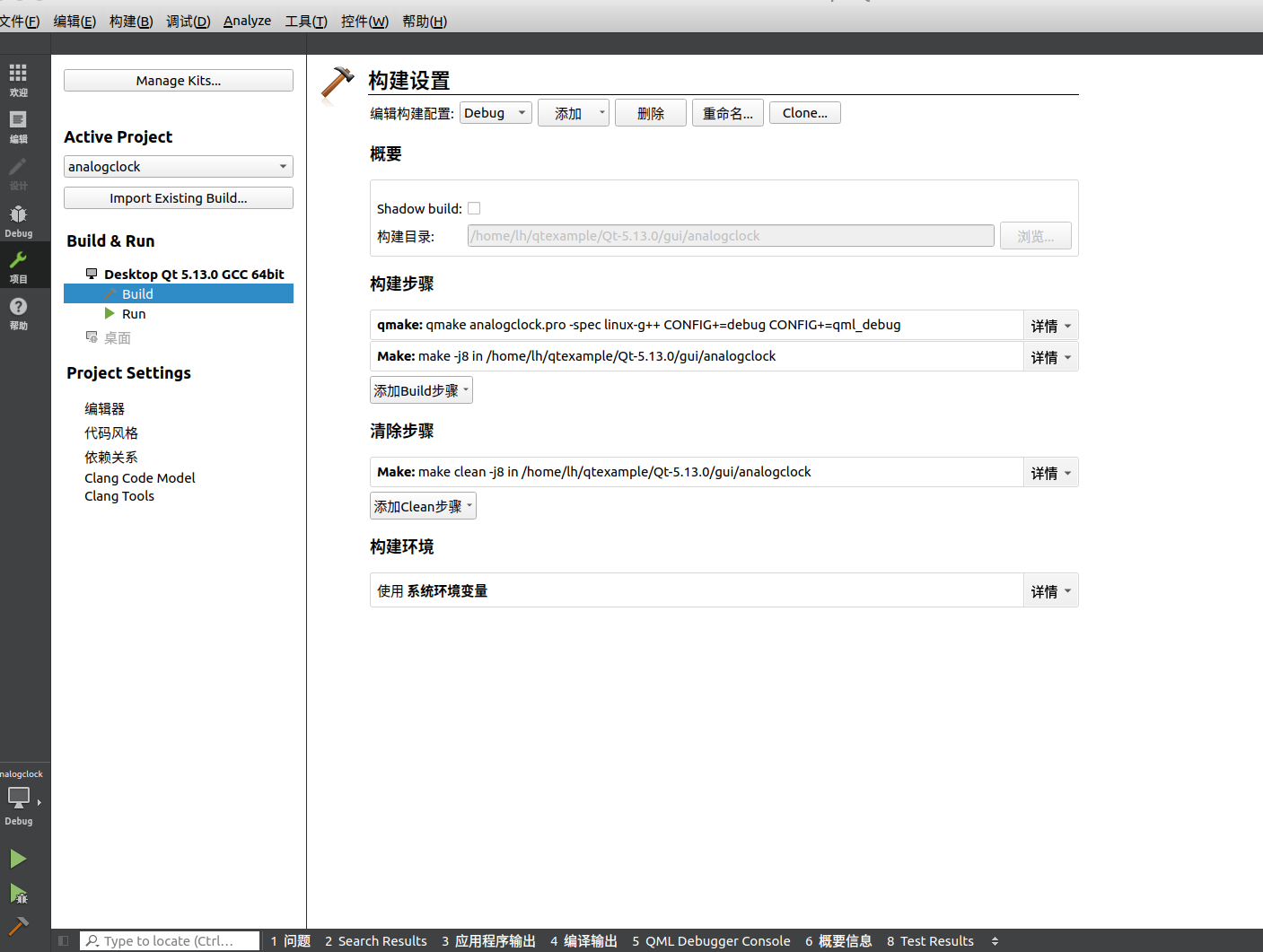Open the Debug mode icon
Image resolution: width=1263 pixels, height=952 pixels.
click(x=18, y=220)
